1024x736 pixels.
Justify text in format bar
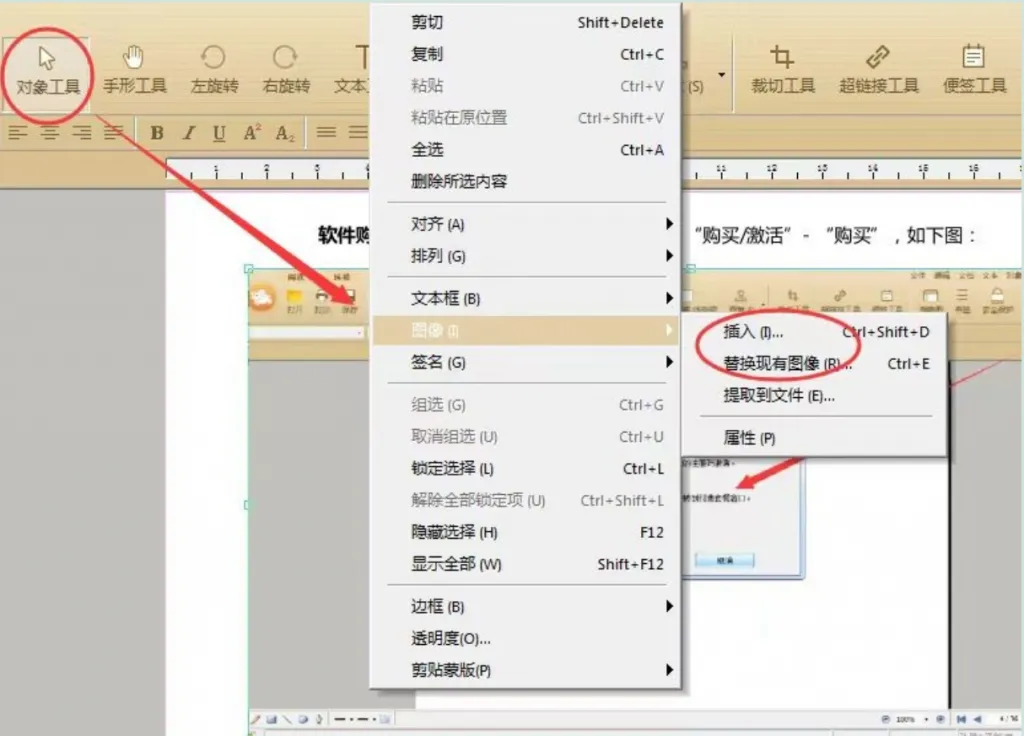114,133
